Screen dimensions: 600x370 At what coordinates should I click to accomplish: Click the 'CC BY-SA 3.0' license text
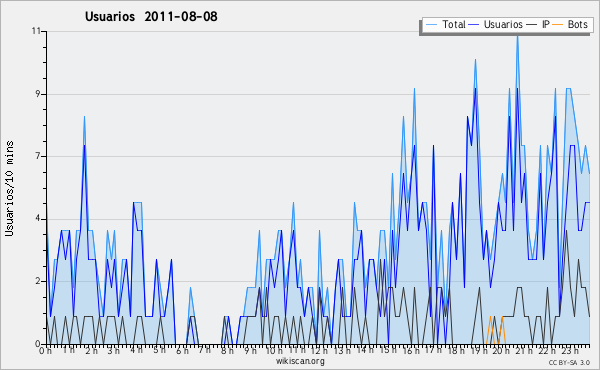point(569,362)
